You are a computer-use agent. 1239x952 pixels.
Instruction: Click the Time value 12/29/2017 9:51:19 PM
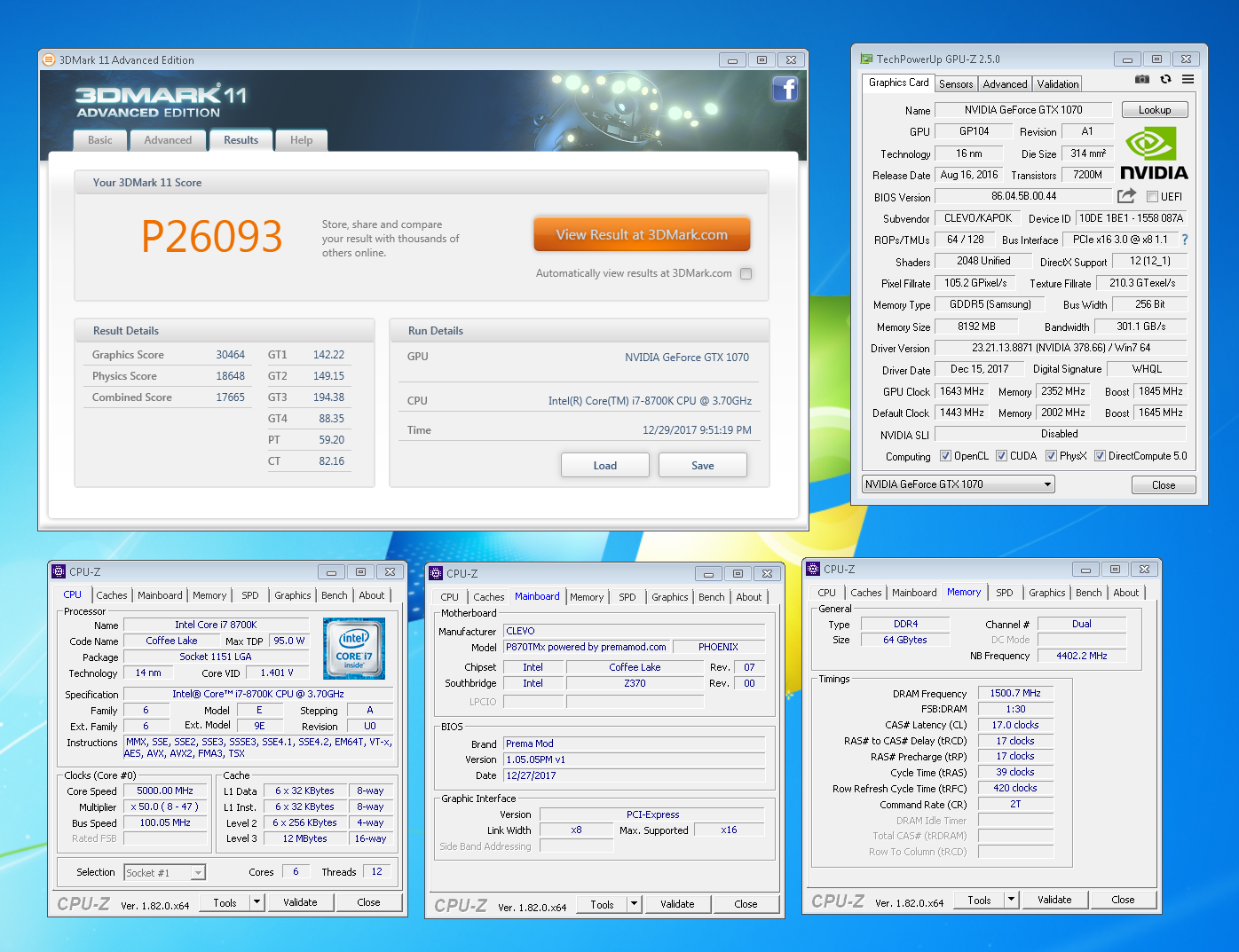pyautogui.click(x=697, y=430)
